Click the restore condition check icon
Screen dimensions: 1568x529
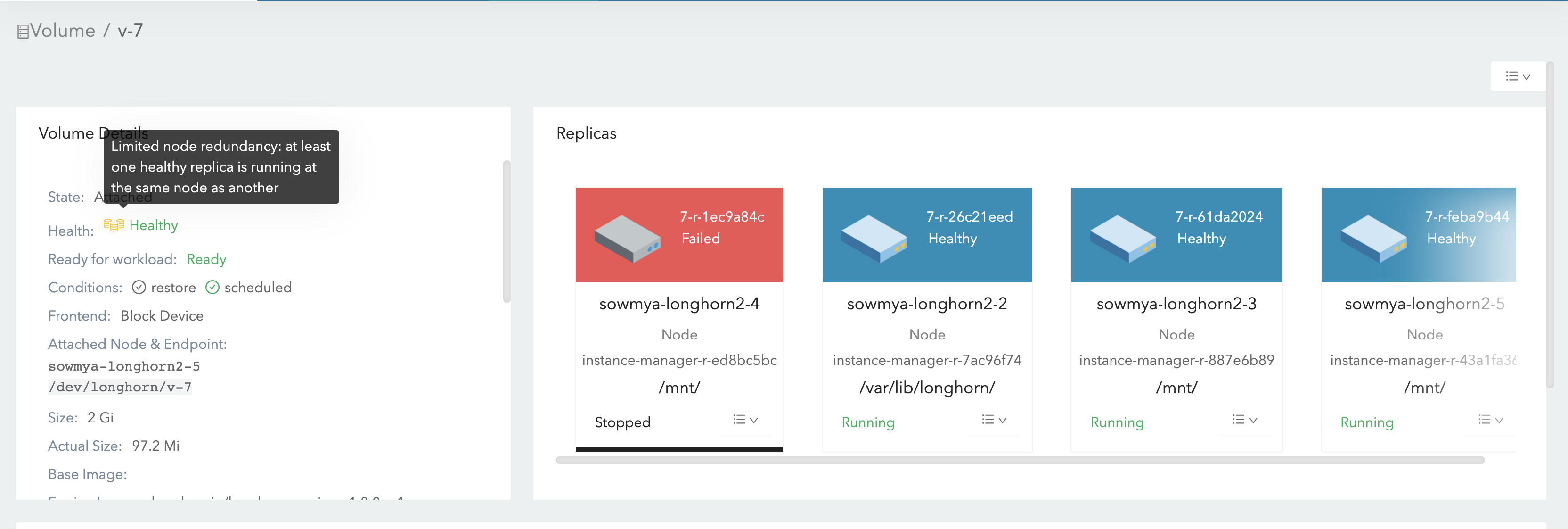139,287
